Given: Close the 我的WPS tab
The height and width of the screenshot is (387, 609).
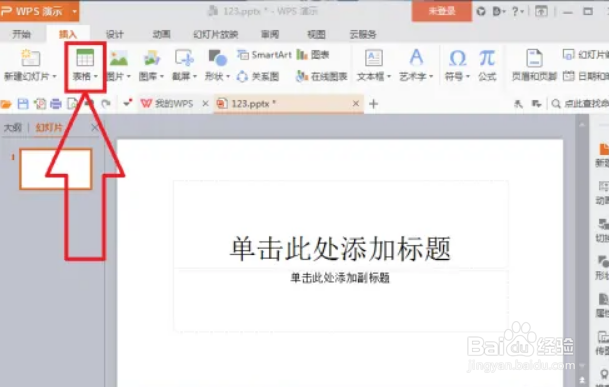Looking at the screenshot, I should (205, 103).
